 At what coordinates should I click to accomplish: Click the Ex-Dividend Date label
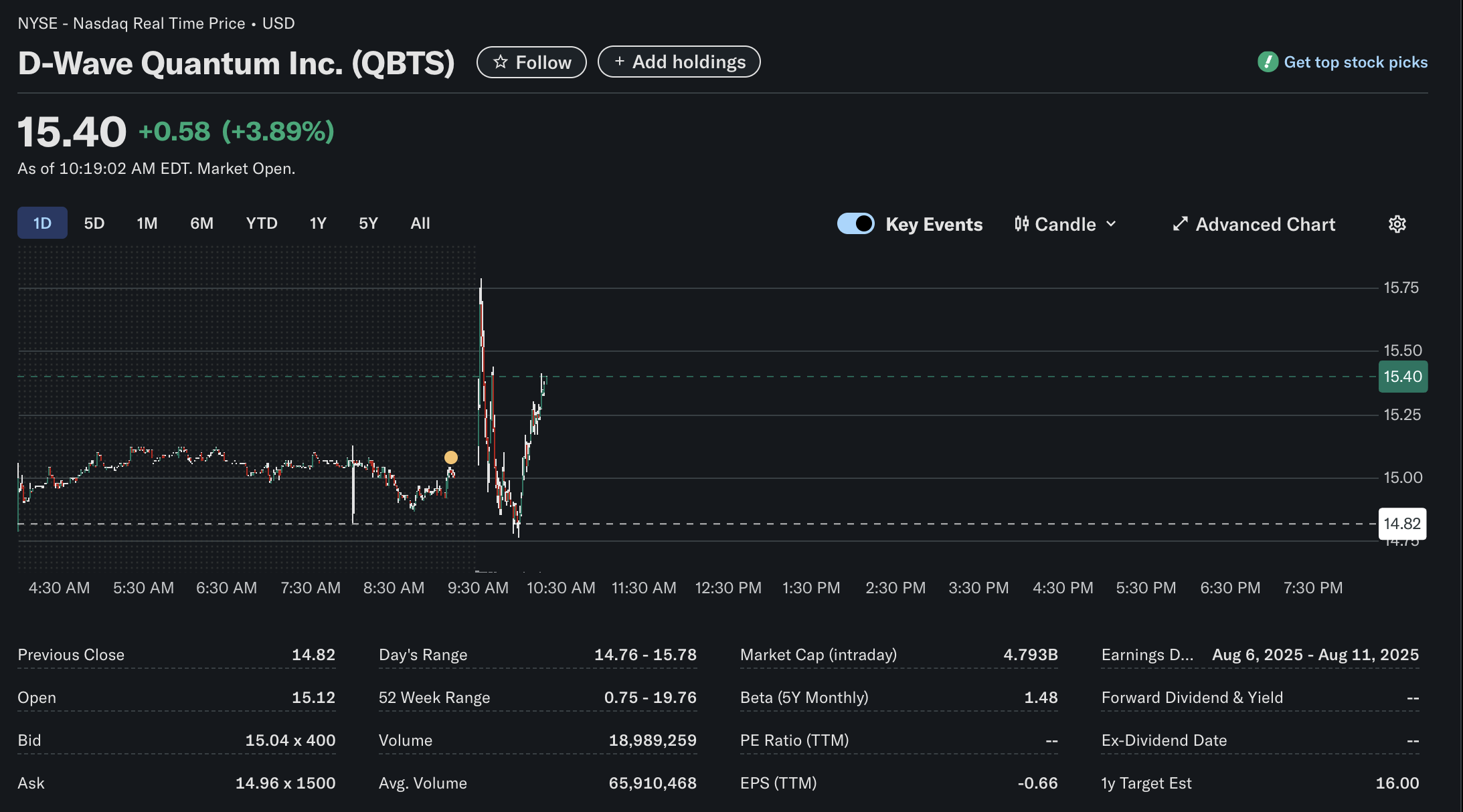pos(1164,740)
